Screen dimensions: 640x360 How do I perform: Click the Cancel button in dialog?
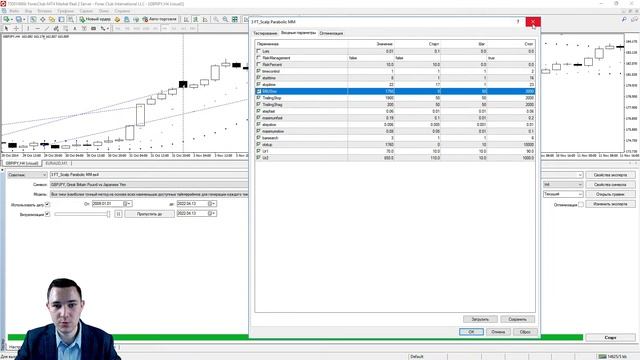coord(498,332)
